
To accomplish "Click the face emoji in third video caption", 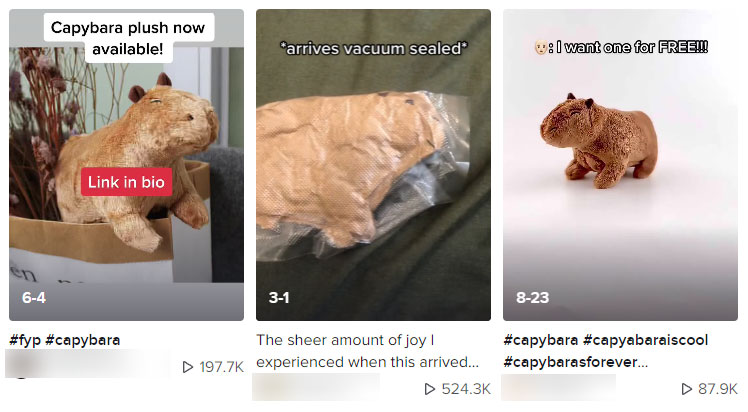I will [540, 47].
